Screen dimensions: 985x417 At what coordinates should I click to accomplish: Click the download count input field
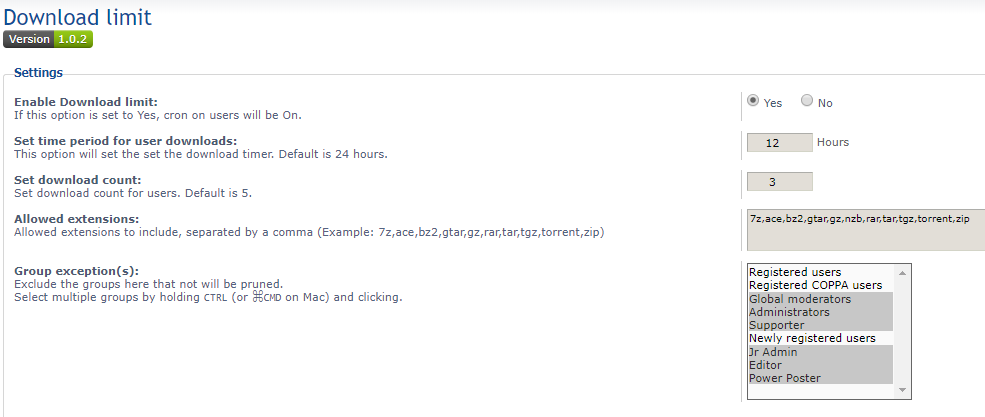tap(779, 181)
